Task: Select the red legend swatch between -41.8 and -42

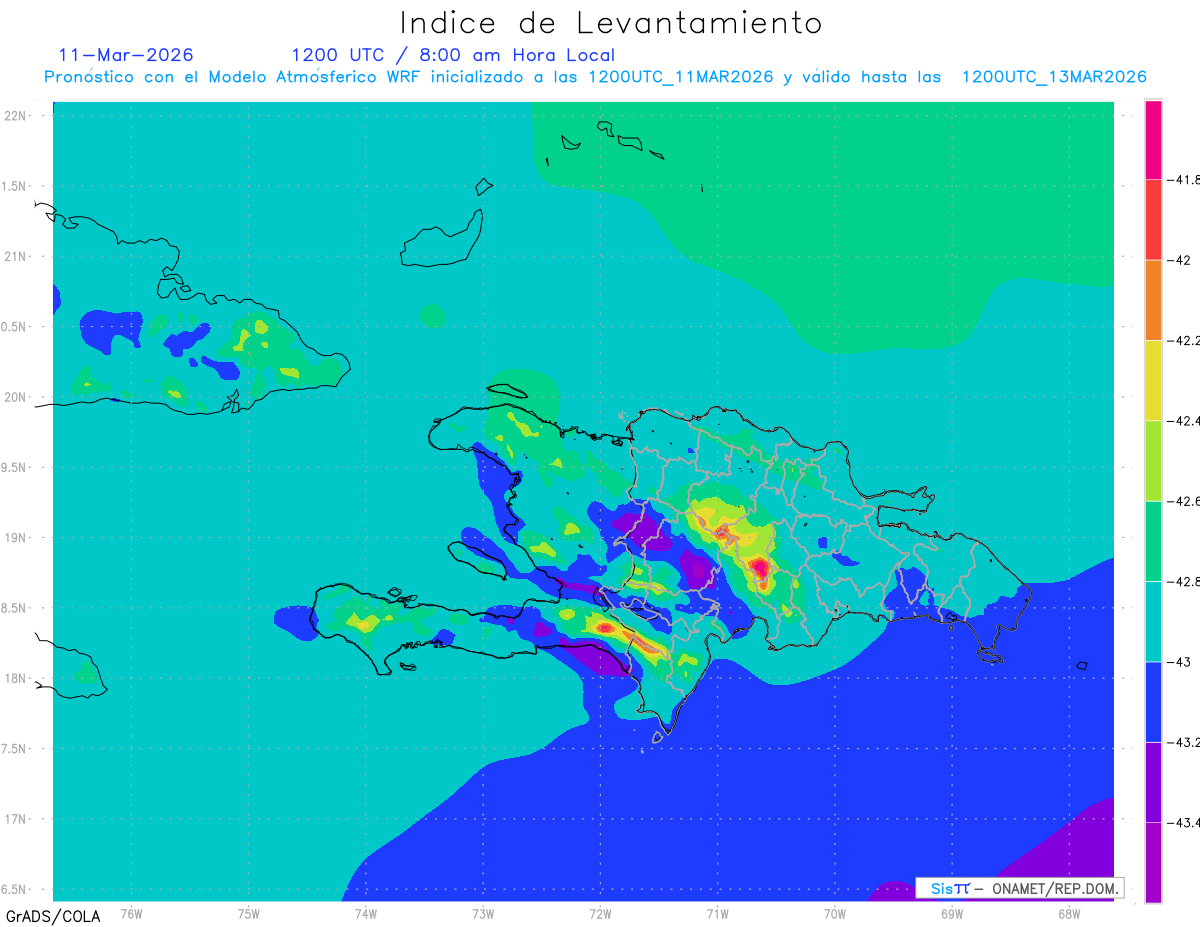Action: pos(1153,220)
